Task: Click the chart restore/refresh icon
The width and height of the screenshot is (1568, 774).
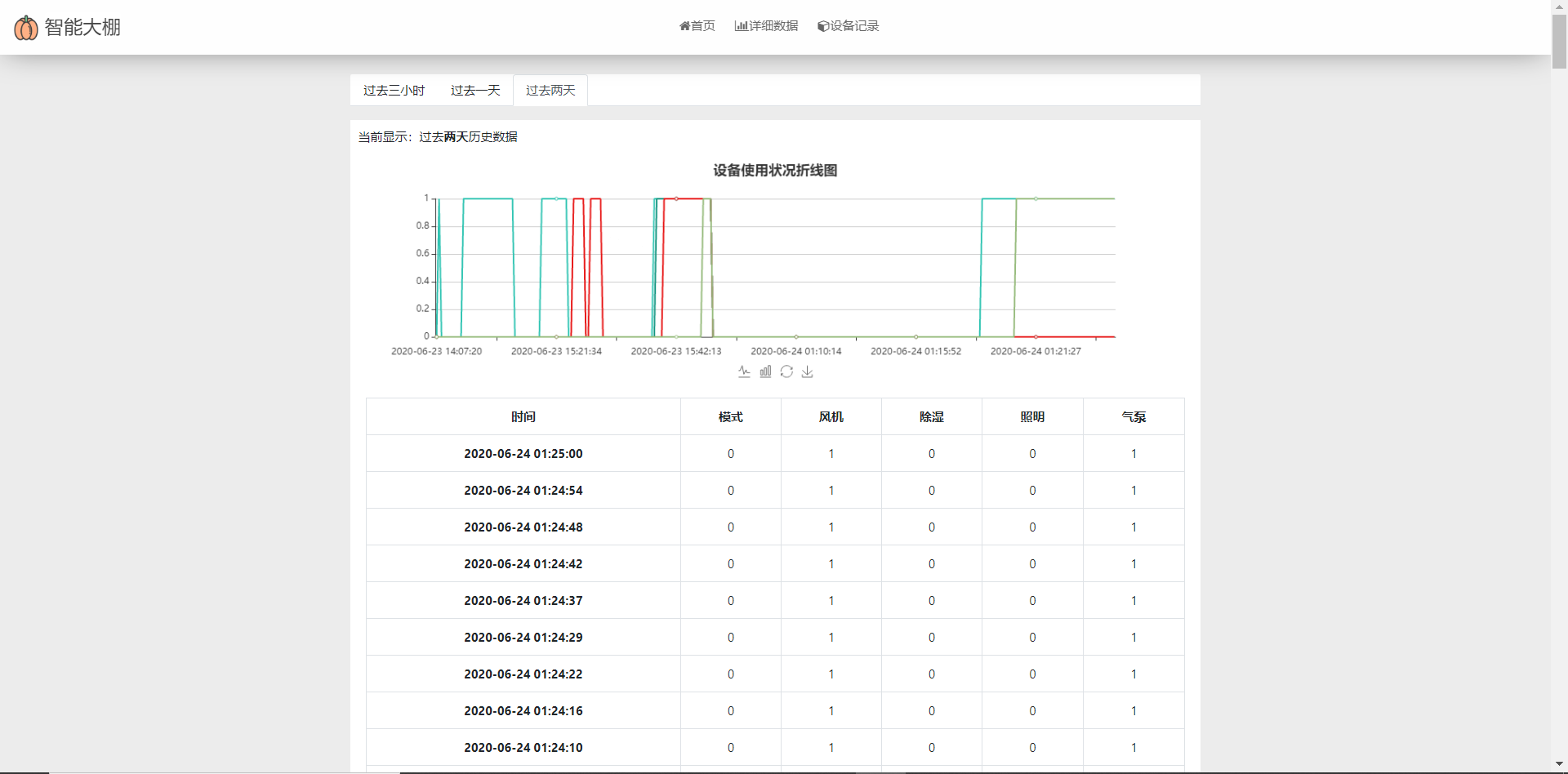Action: [x=786, y=371]
